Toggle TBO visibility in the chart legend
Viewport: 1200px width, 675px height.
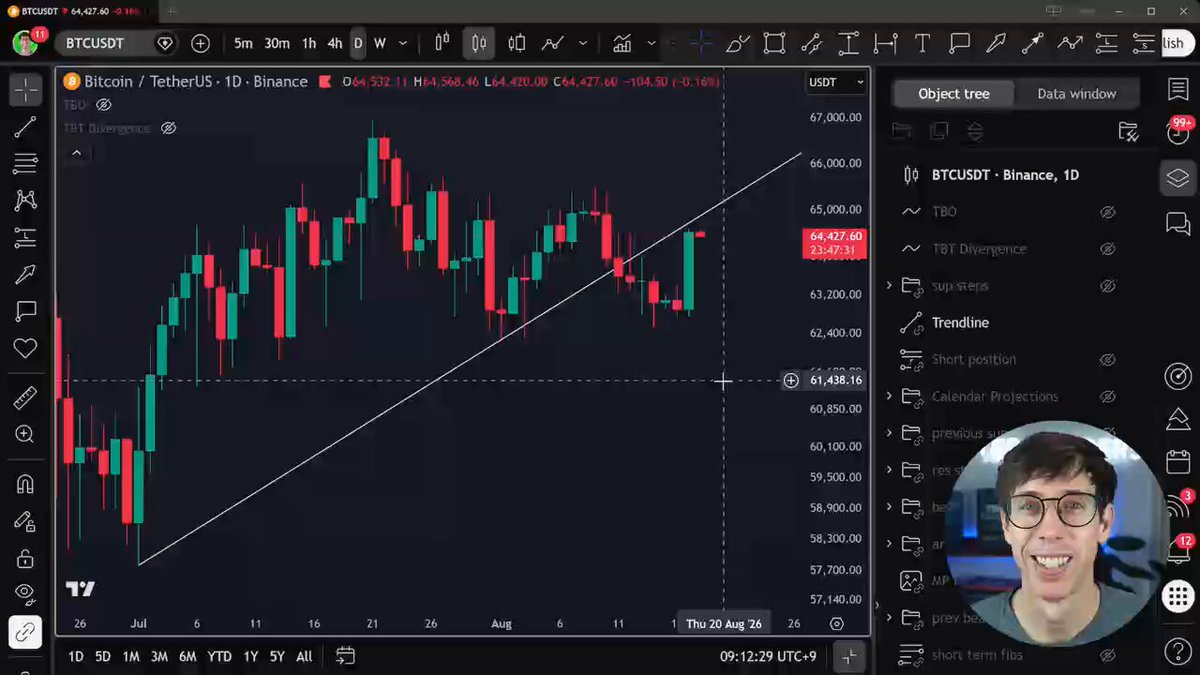(x=103, y=104)
